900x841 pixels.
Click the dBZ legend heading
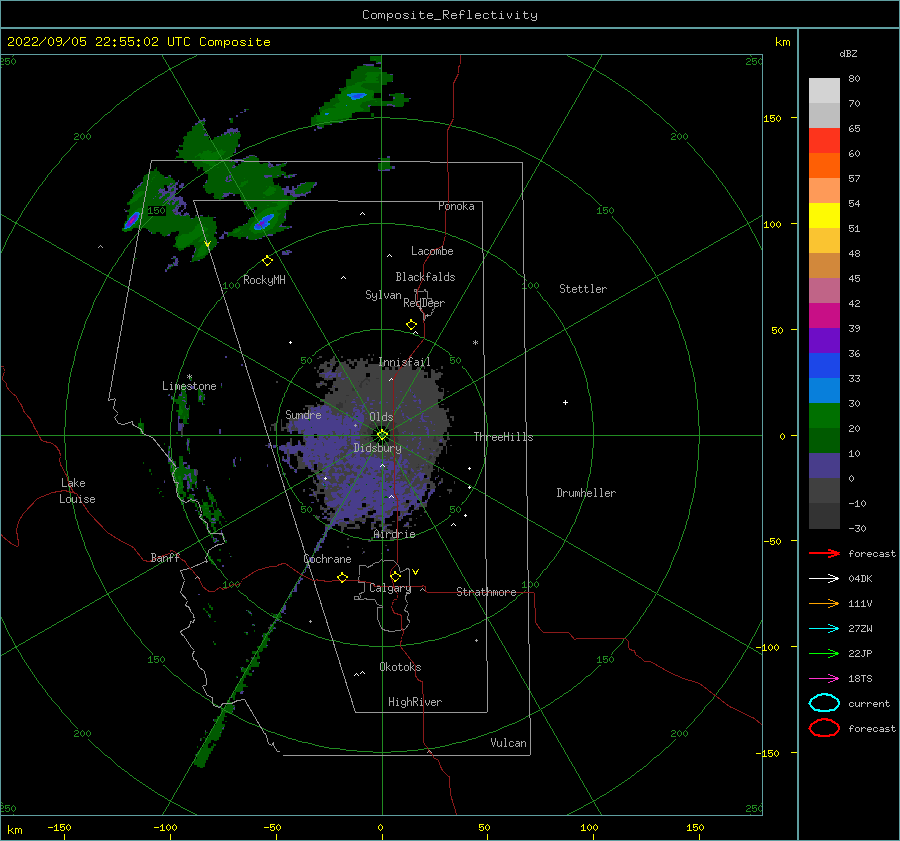coord(848,53)
